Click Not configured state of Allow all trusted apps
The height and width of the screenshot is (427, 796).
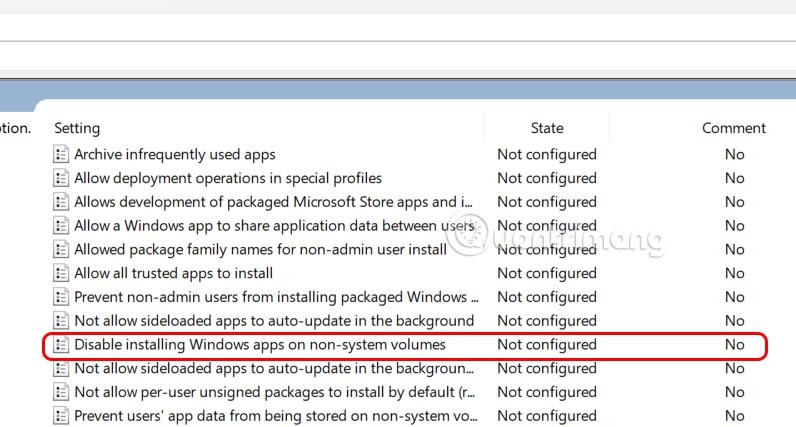click(x=547, y=274)
